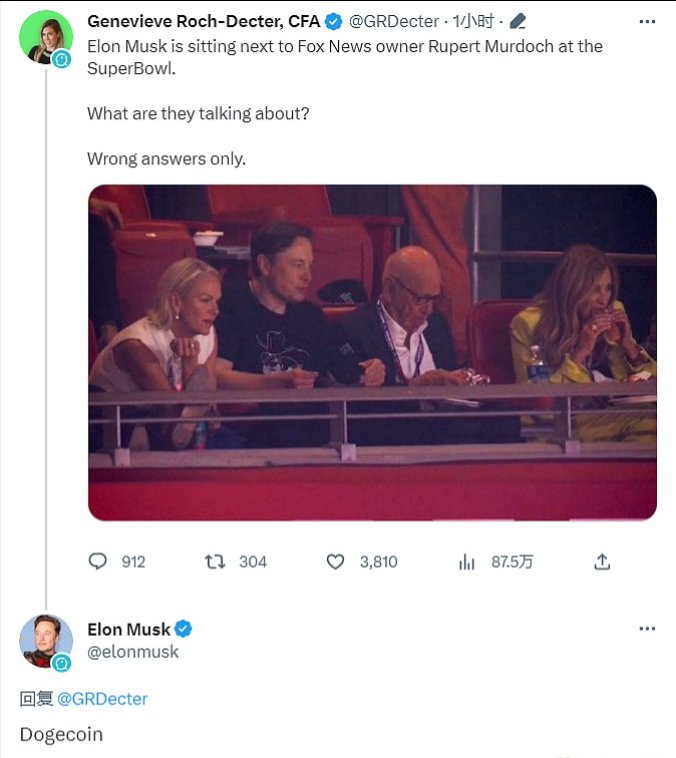Click the @GRDecter handle in tweet header
The image size is (676, 758).
(393, 21)
